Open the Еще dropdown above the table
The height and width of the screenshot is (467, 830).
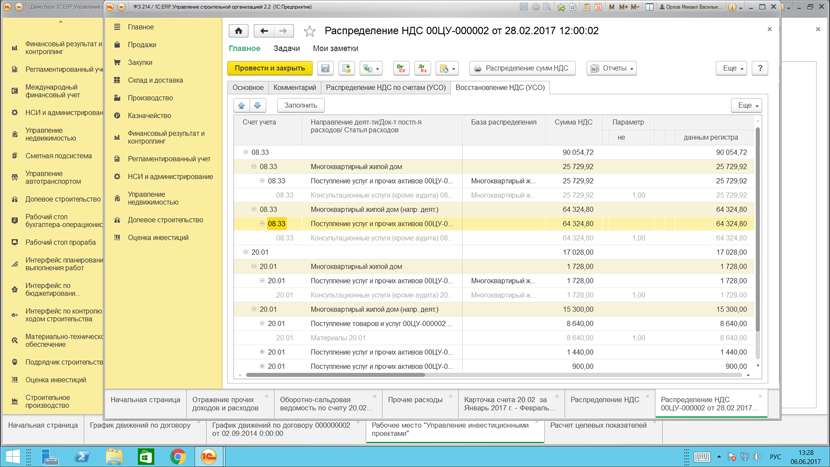click(746, 105)
